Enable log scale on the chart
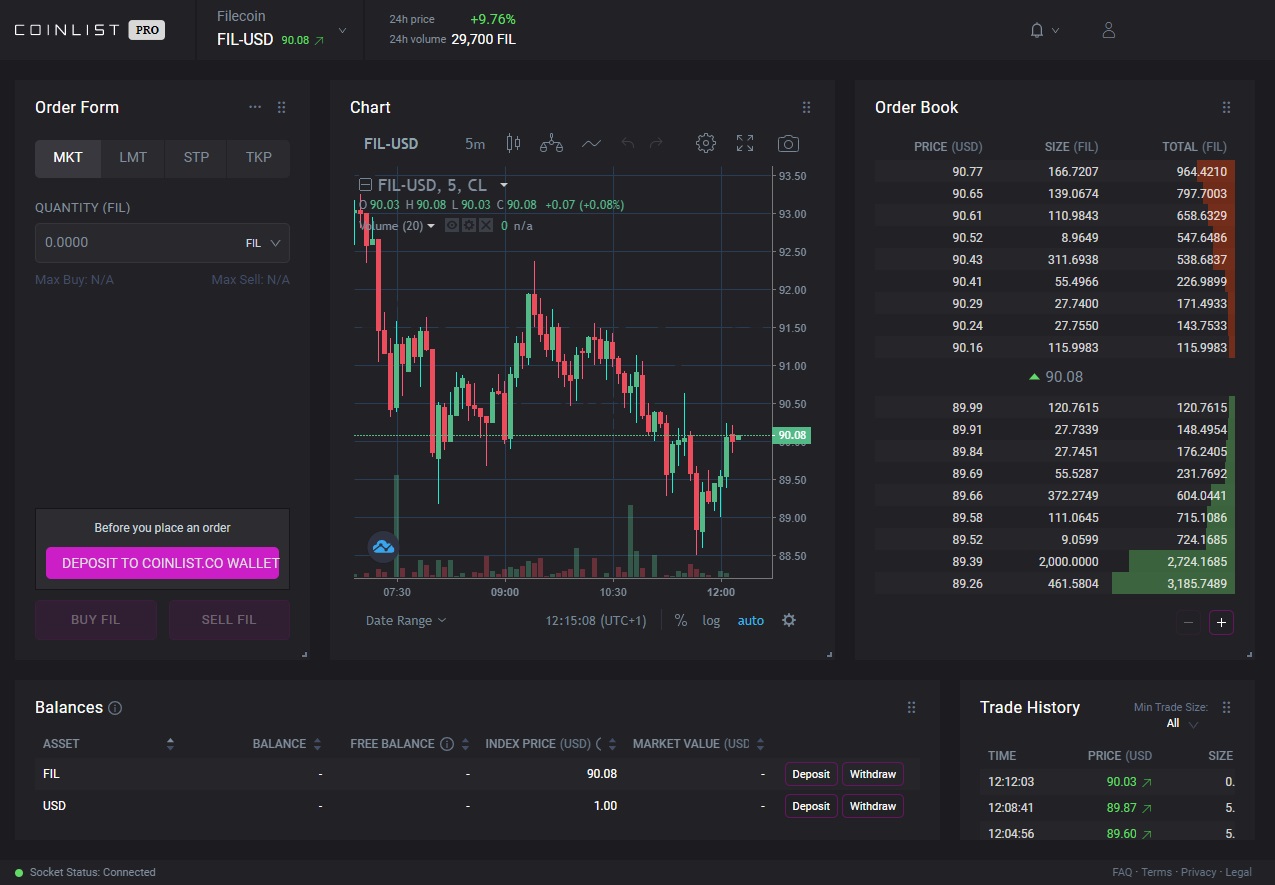This screenshot has height=885, width=1275. 711,620
